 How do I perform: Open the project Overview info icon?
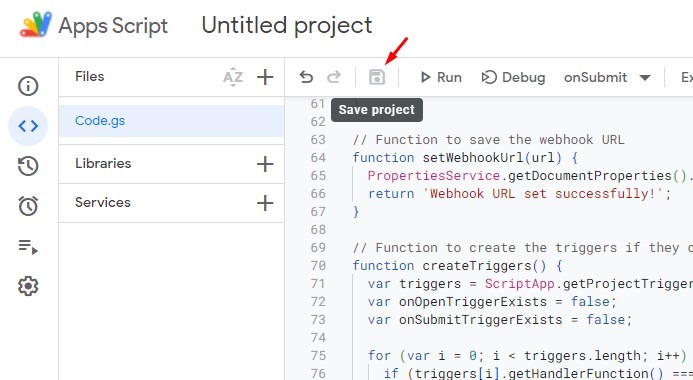click(28, 86)
